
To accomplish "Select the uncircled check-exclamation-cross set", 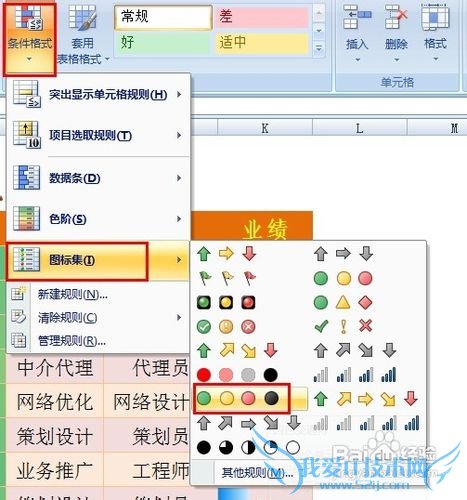I will coord(343,327).
